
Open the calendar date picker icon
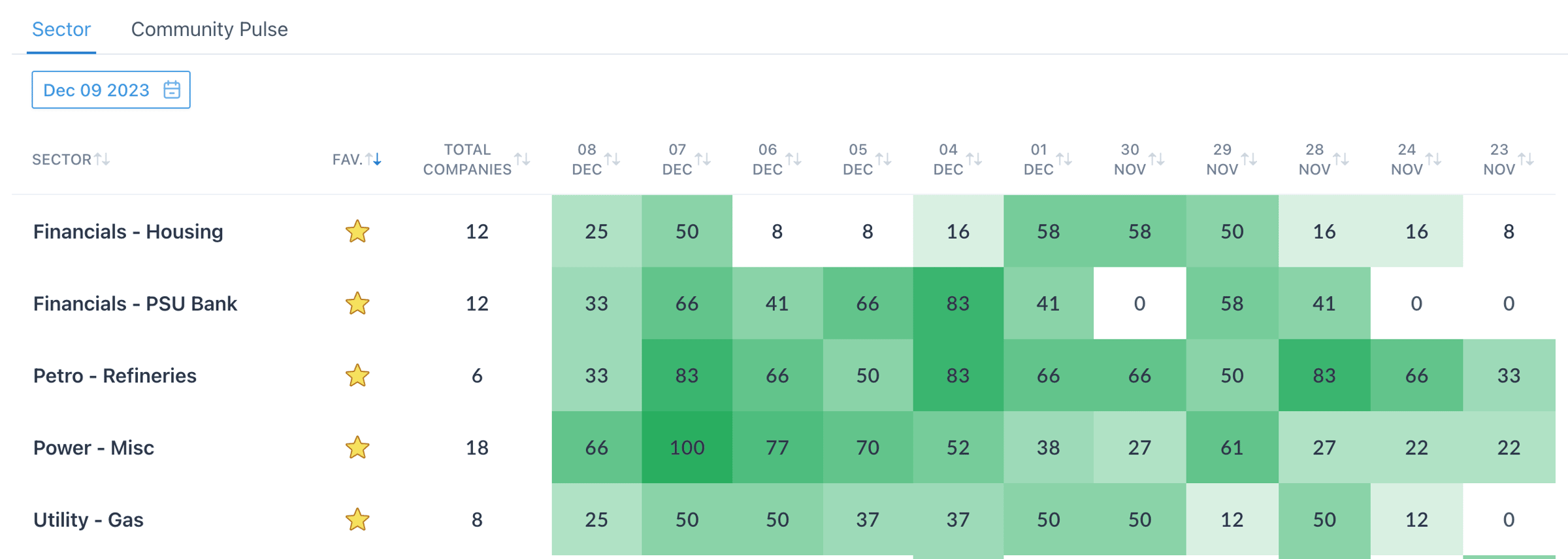coord(172,90)
